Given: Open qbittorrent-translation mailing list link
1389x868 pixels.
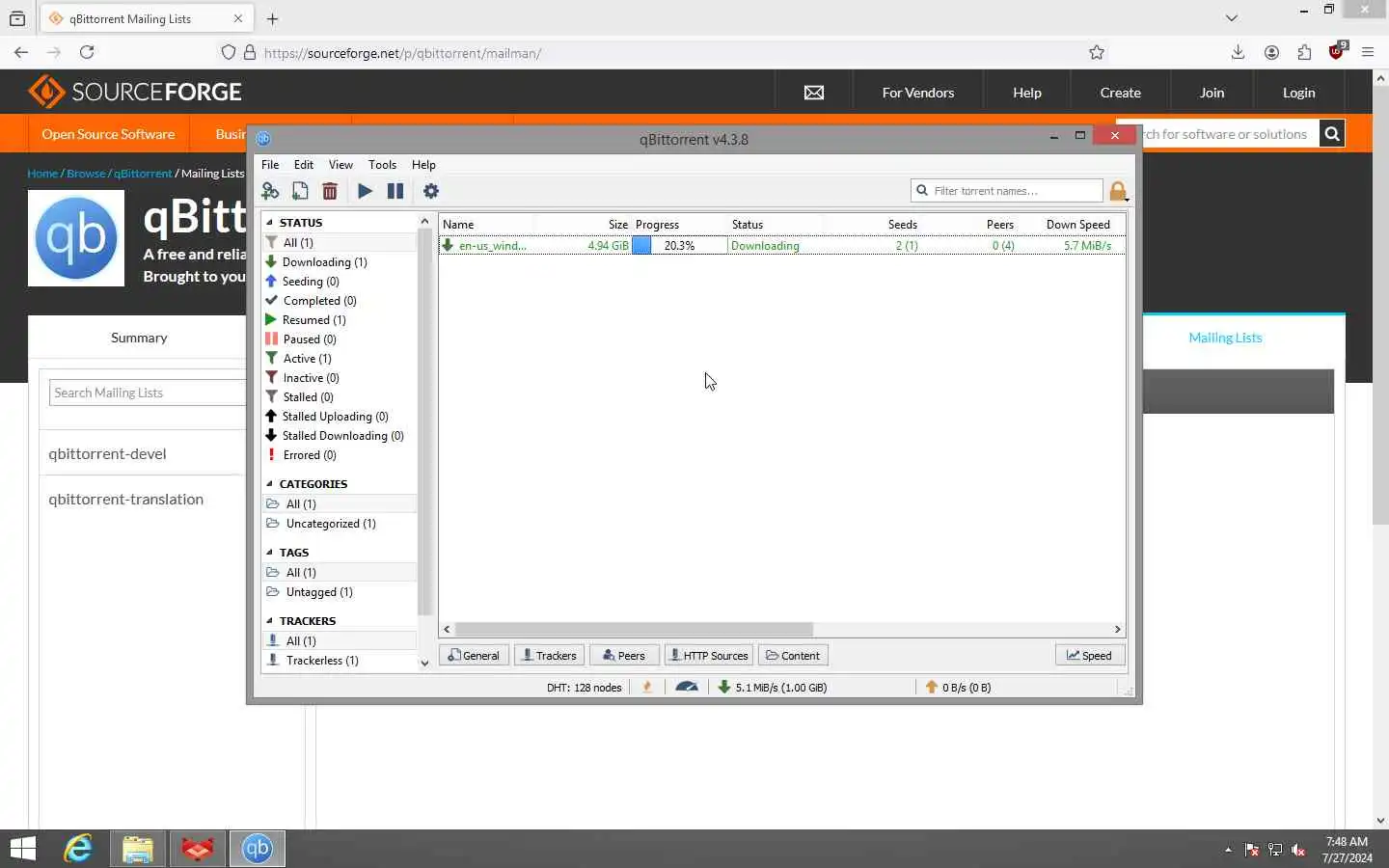Looking at the screenshot, I should 125,499.
